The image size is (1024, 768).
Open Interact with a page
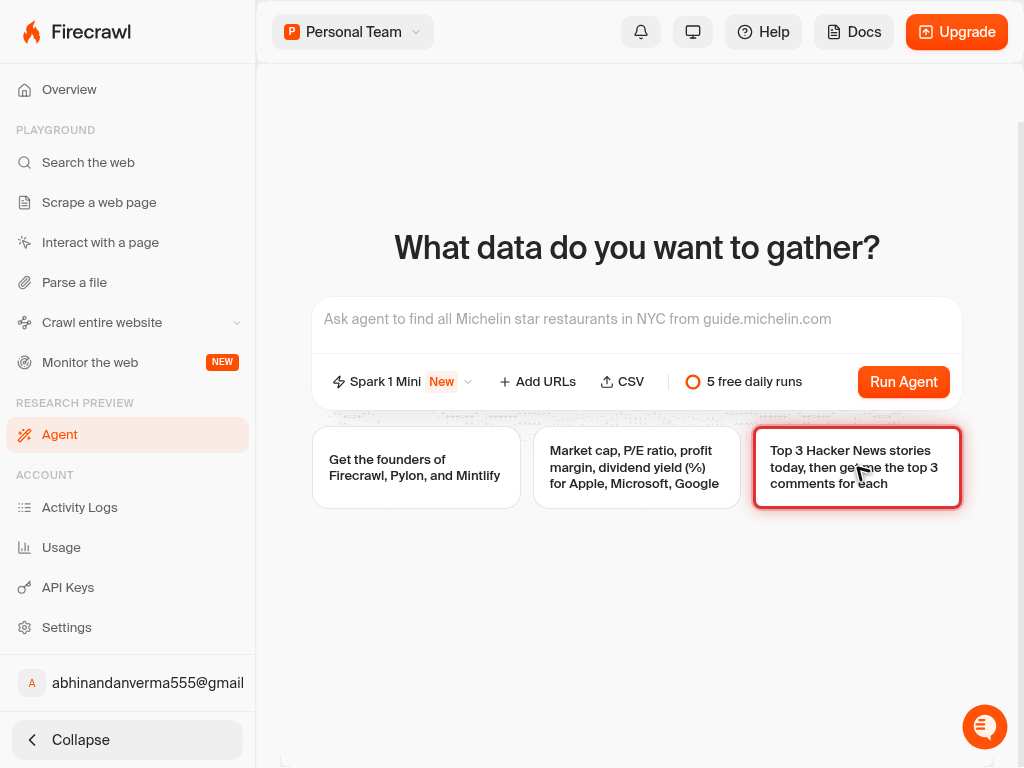point(127,242)
